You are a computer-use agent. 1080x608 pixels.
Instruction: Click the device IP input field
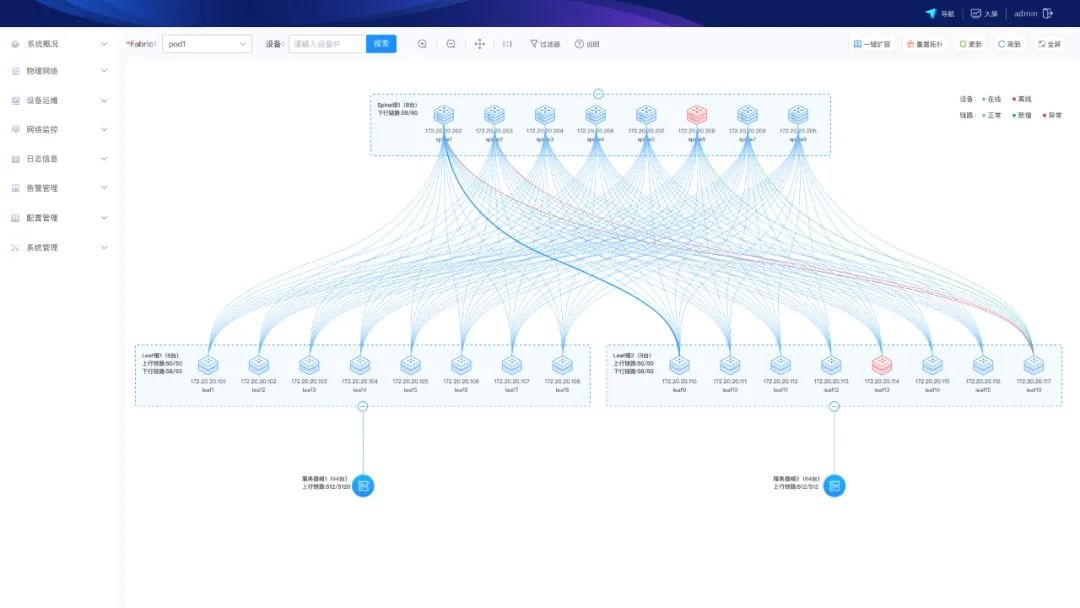327,44
